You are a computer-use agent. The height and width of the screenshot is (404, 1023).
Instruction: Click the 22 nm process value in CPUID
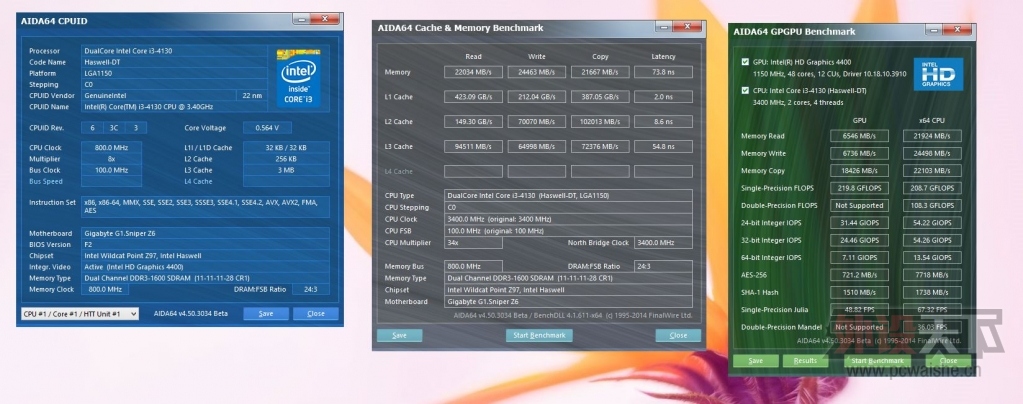point(251,95)
